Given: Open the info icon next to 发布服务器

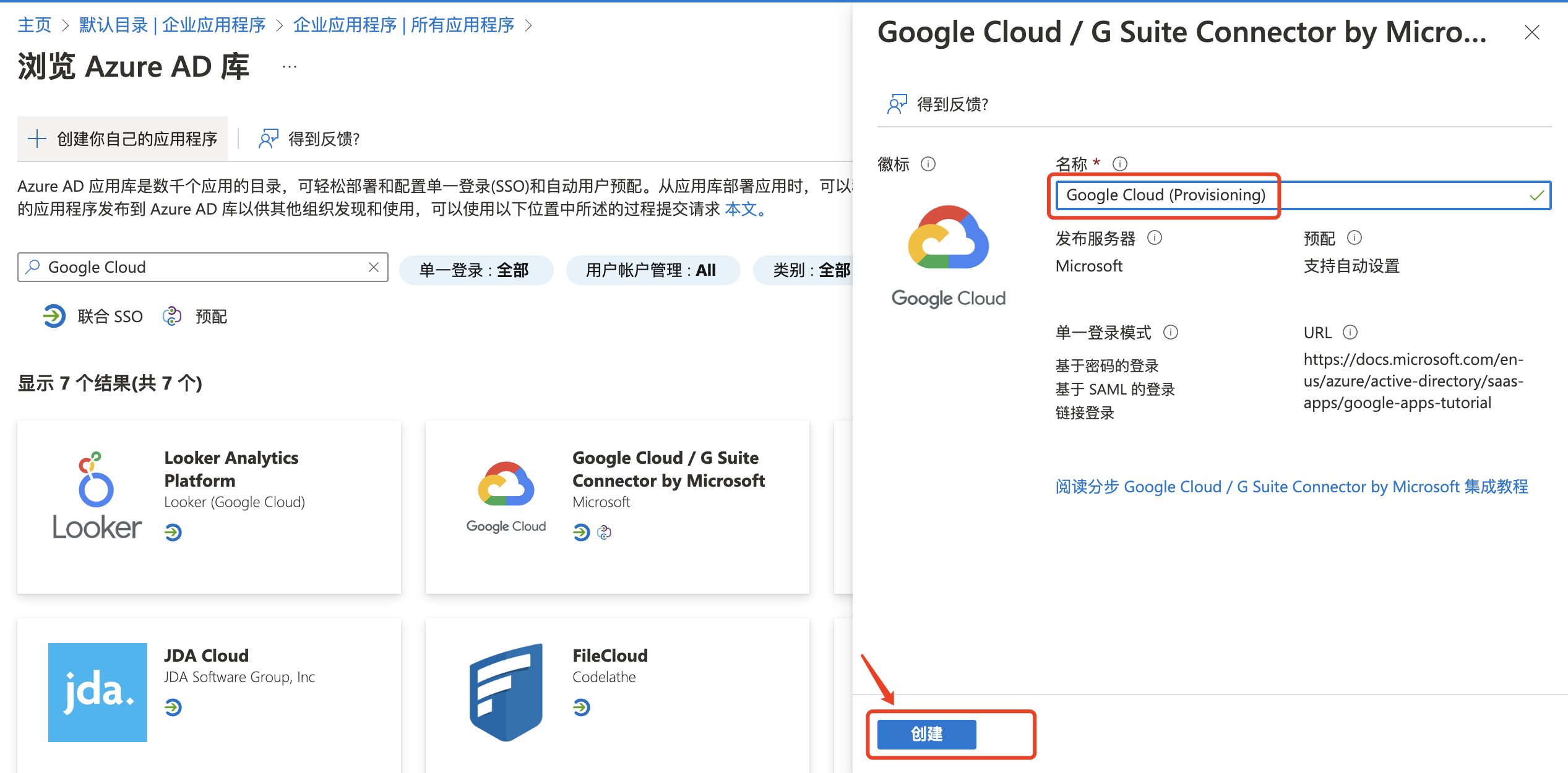Looking at the screenshot, I should 1155,238.
